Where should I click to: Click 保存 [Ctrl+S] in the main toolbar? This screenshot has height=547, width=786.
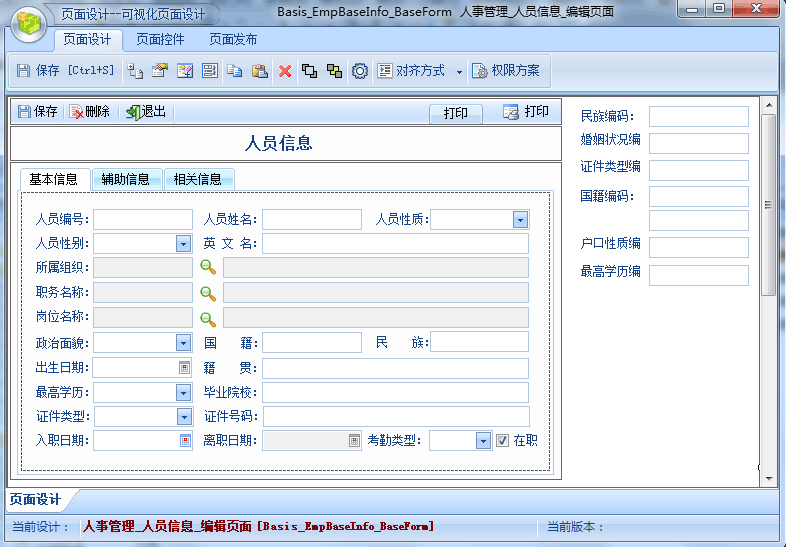pyautogui.click(x=66, y=71)
